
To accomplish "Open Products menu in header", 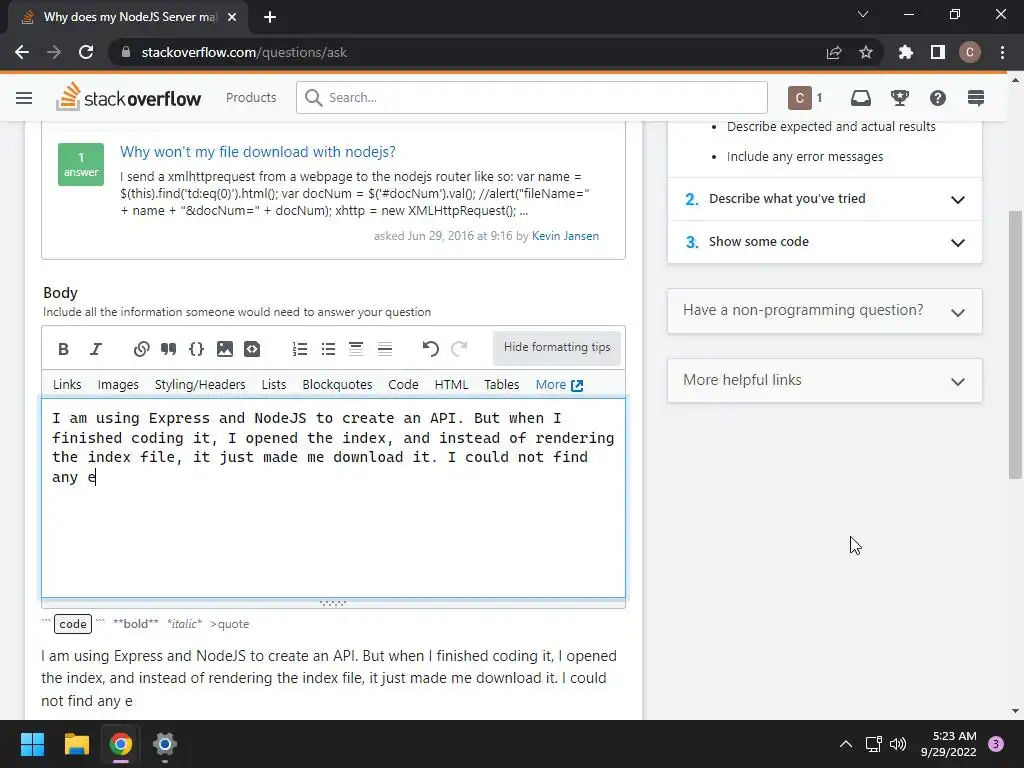I will pos(251,97).
